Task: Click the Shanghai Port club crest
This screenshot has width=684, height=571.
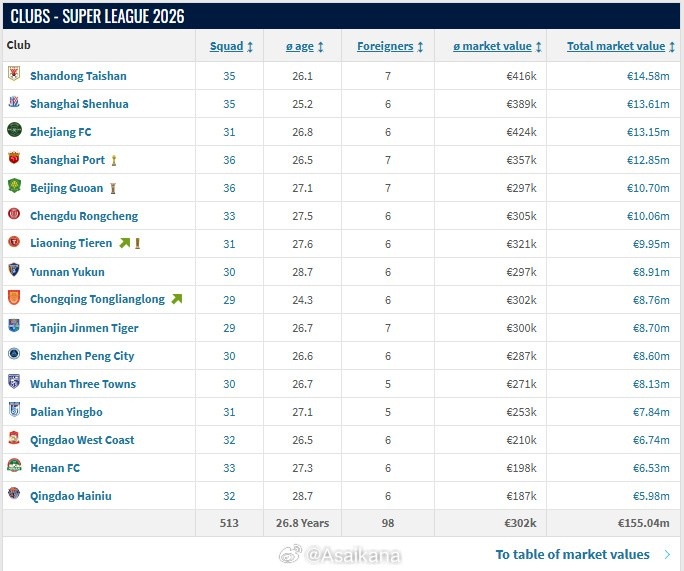Action: pyautogui.click(x=14, y=157)
